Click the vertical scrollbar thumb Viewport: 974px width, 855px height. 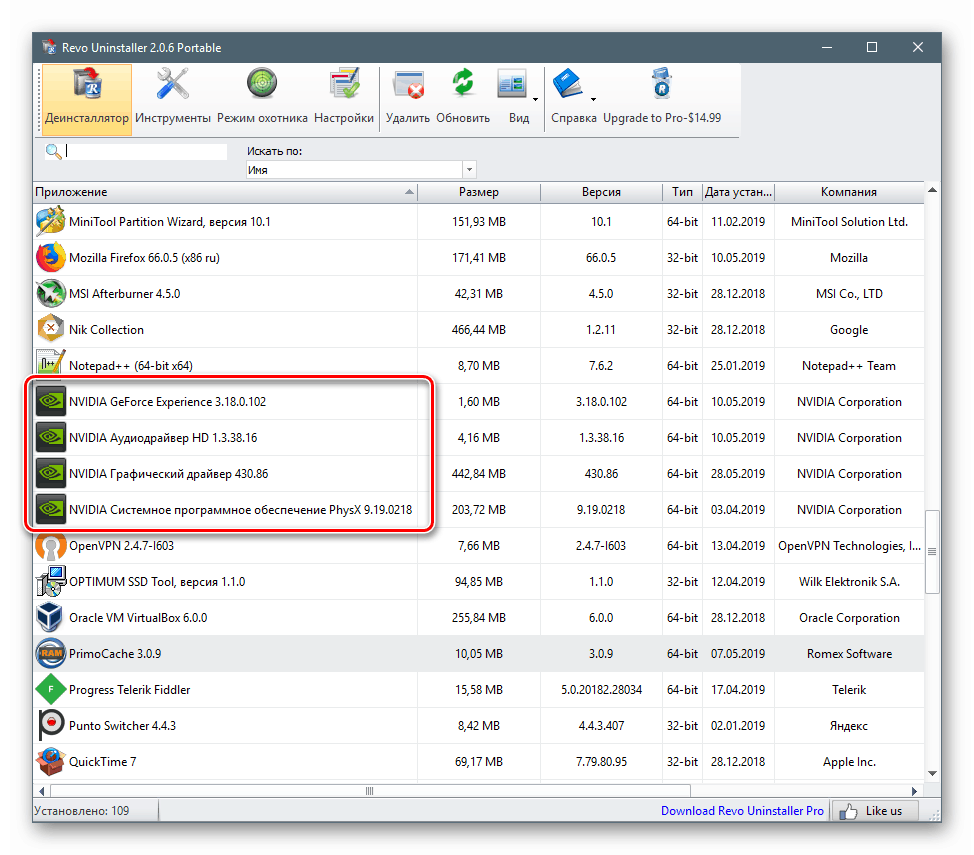pyautogui.click(x=932, y=552)
